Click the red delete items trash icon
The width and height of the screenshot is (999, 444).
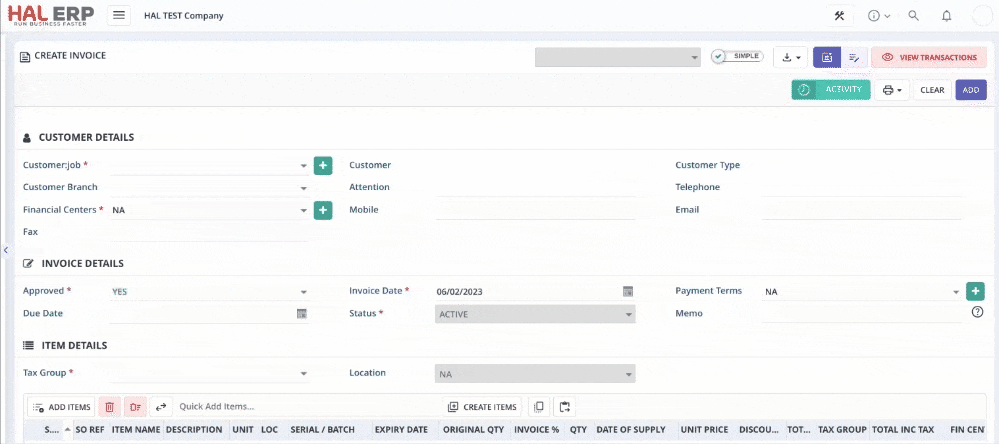[x=109, y=407]
